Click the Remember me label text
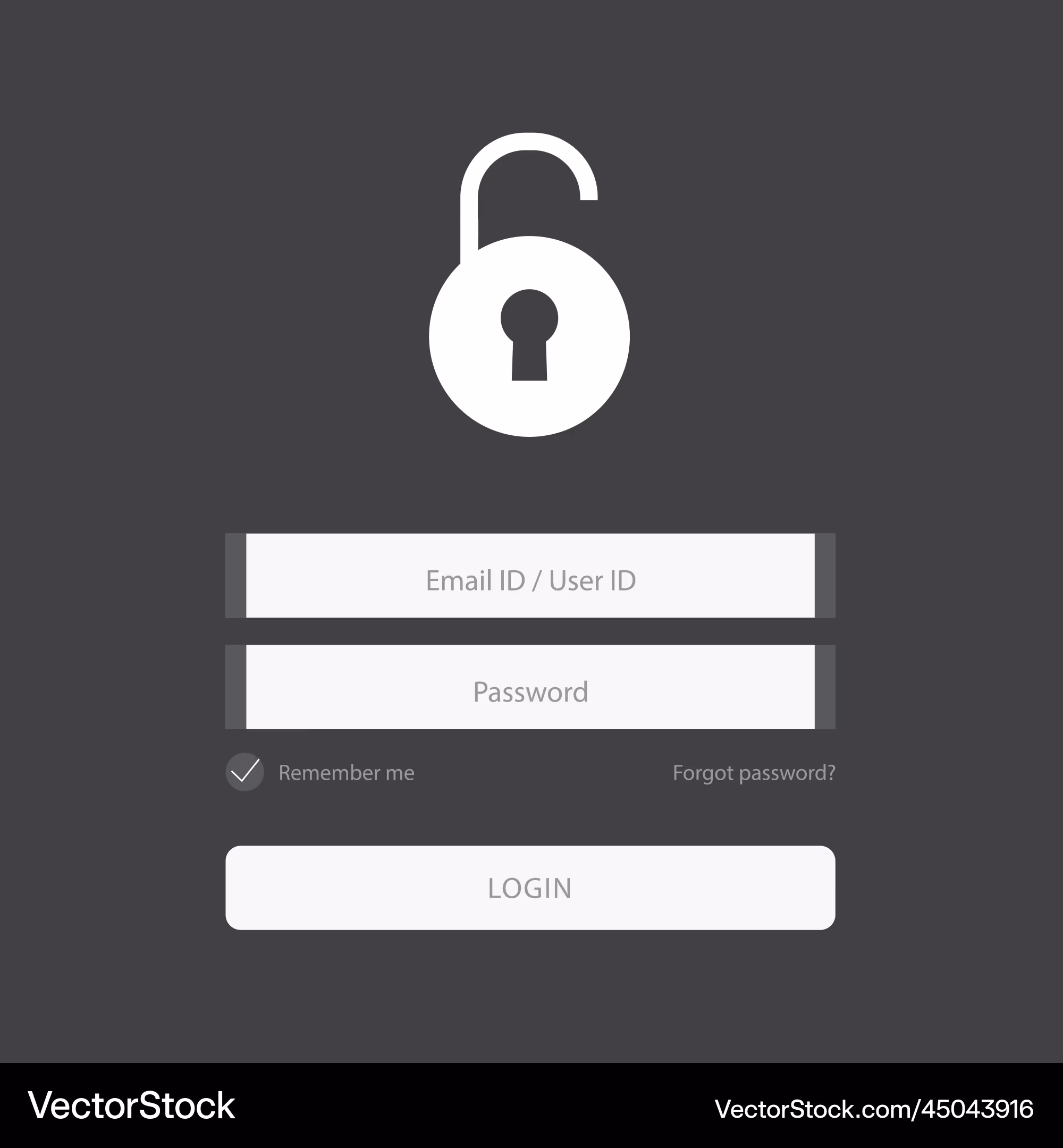Viewport: 1063px width, 1148px height. click(347, 772)
